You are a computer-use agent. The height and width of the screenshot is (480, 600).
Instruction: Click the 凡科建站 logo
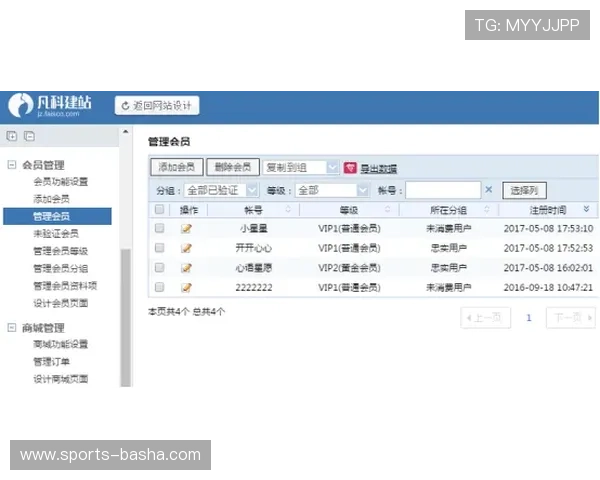(50, 105)
